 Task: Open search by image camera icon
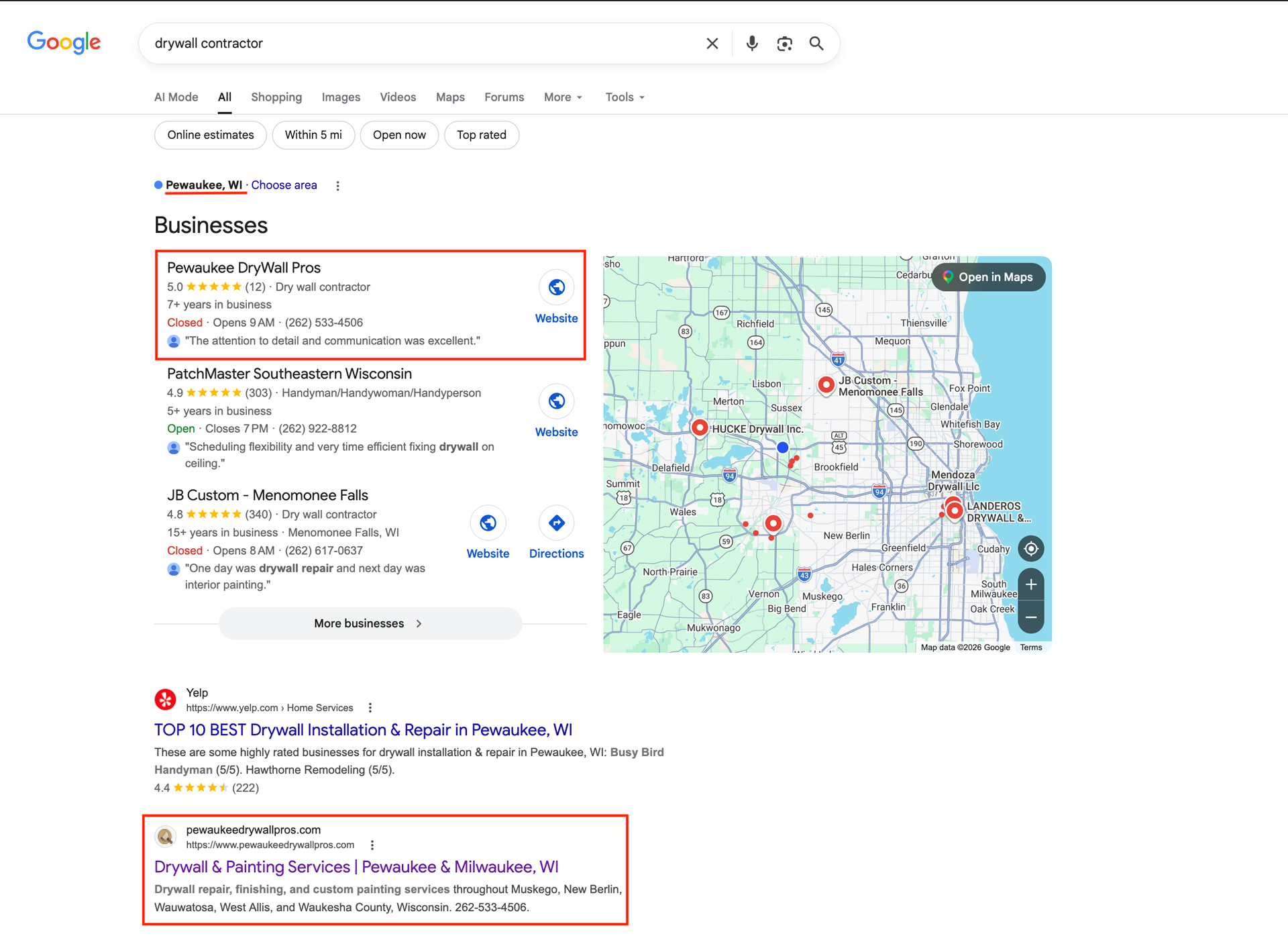[x=784, y=44]
